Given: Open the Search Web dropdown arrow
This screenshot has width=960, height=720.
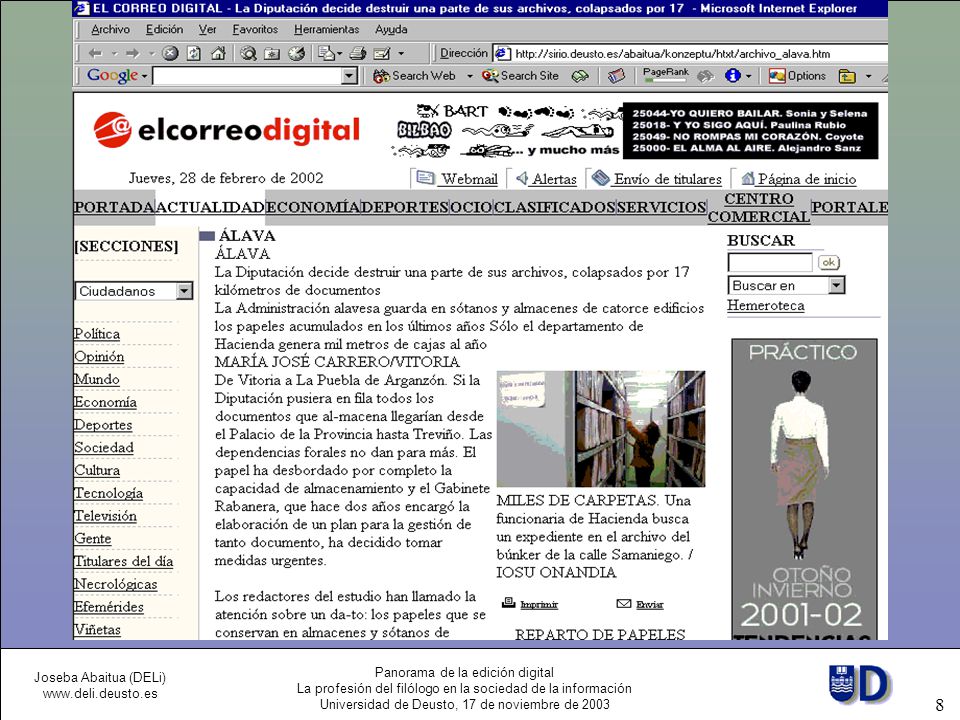Looking at the screenshot, I should pyautogui.click(x=470, y=76).
